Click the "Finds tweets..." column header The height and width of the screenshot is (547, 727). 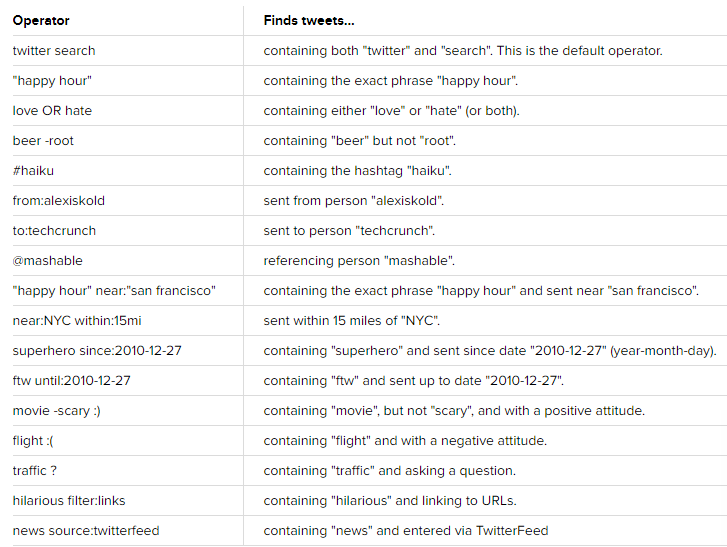(x=309, y=20)
